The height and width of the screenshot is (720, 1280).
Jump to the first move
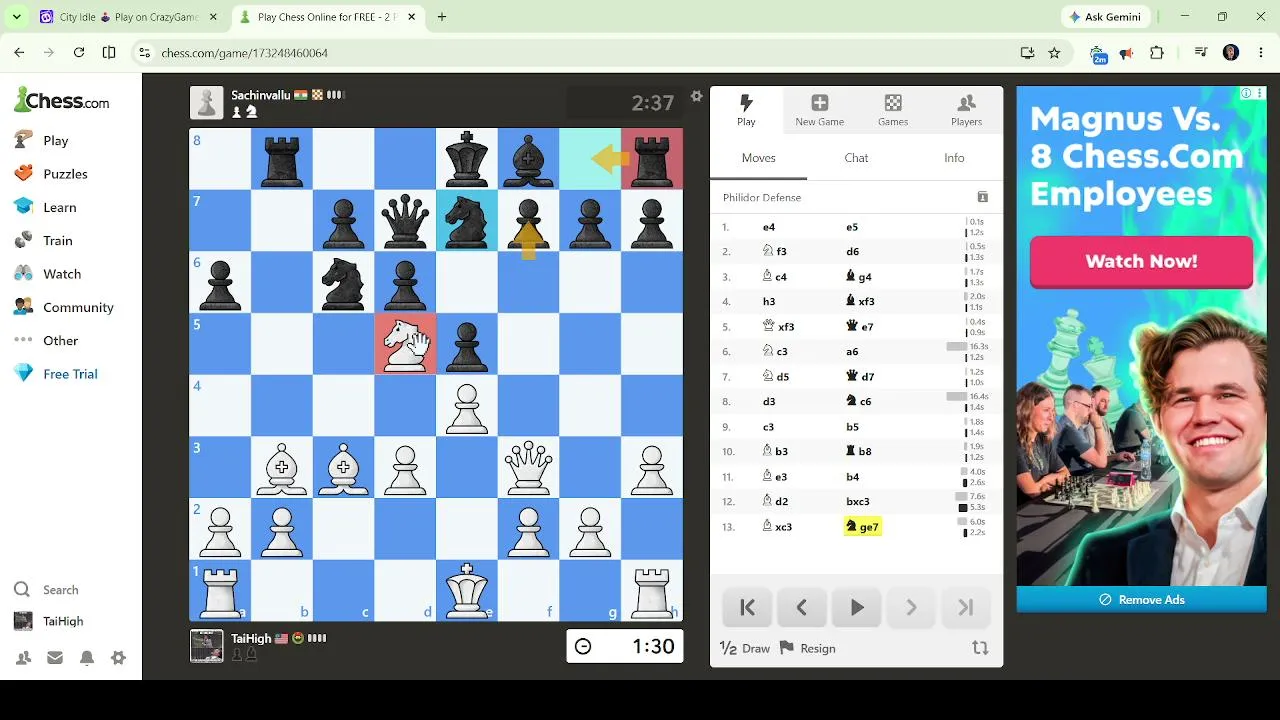[747, 608]
